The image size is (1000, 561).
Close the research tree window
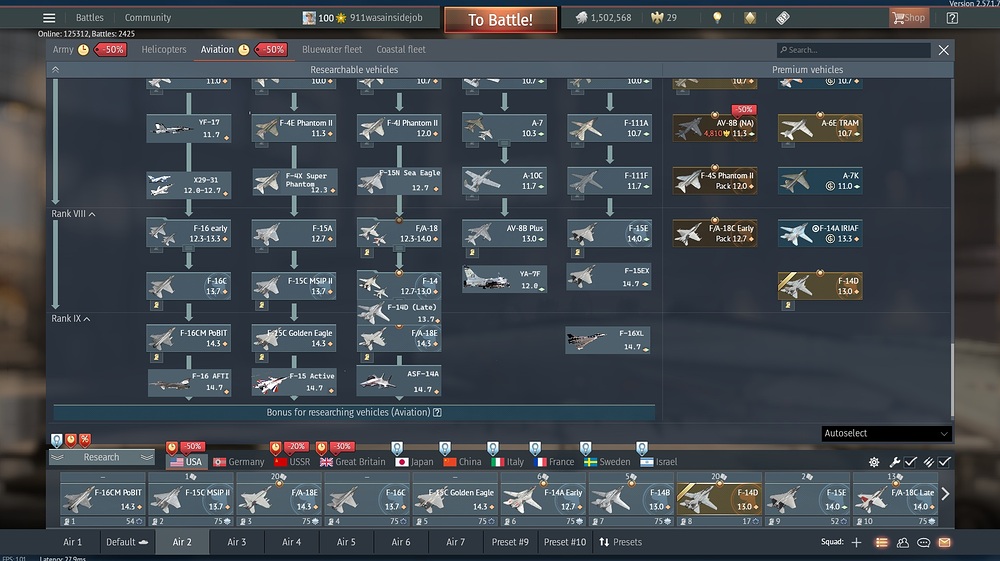[x=944, y=50]
